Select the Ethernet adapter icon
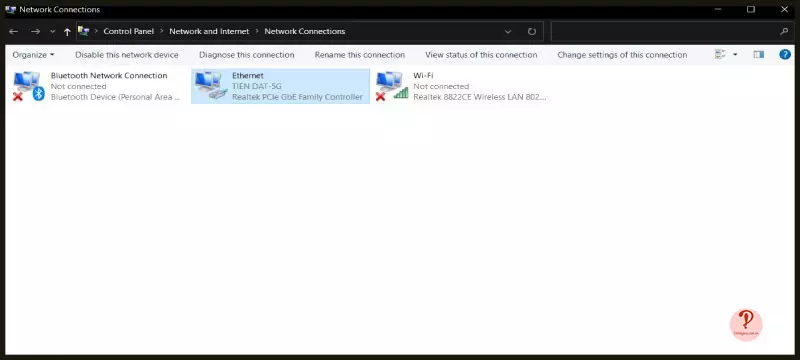800x360 pixels. pyautogui.click(x=211, y=86)
